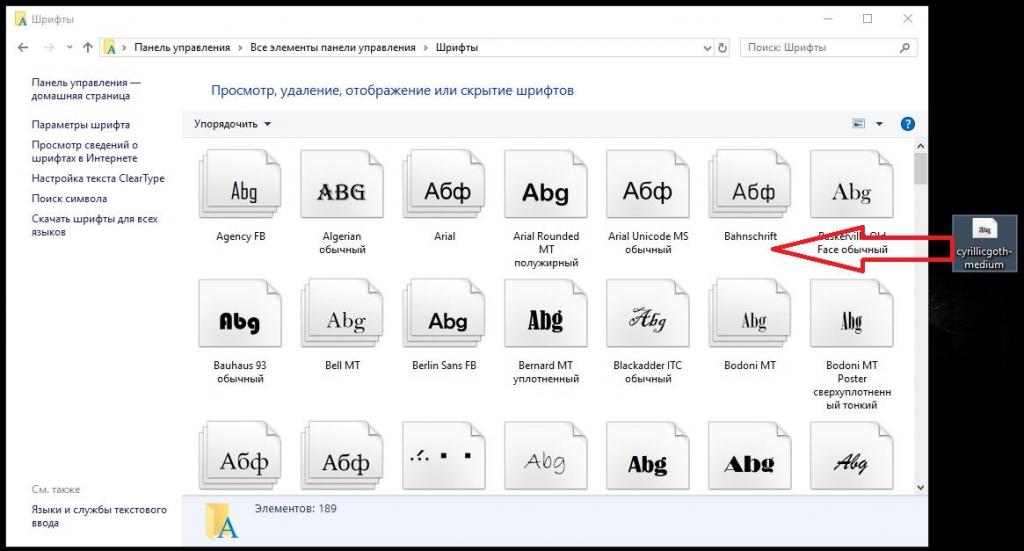Select the heavy slab Abg font in bottom row
Screen dimensions: 1024x551
click(x=750, y=456)
